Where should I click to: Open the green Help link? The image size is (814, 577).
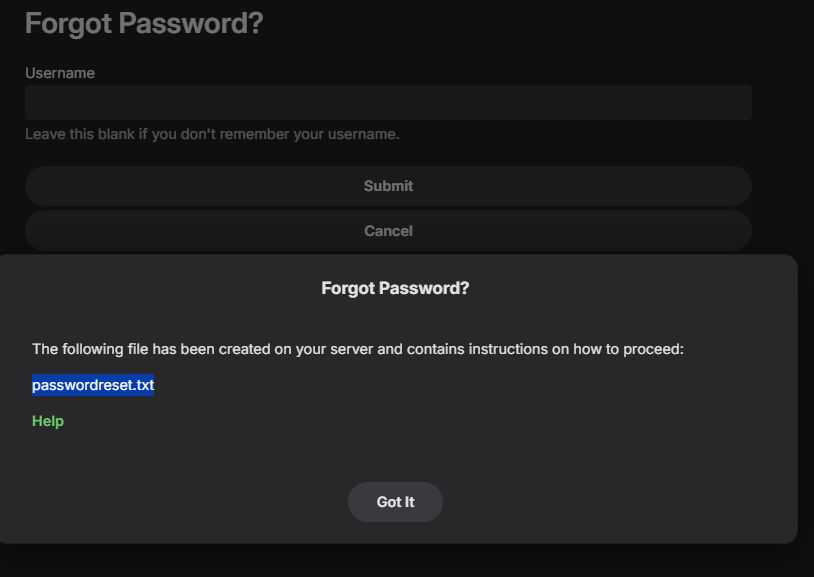coord(48,421)
